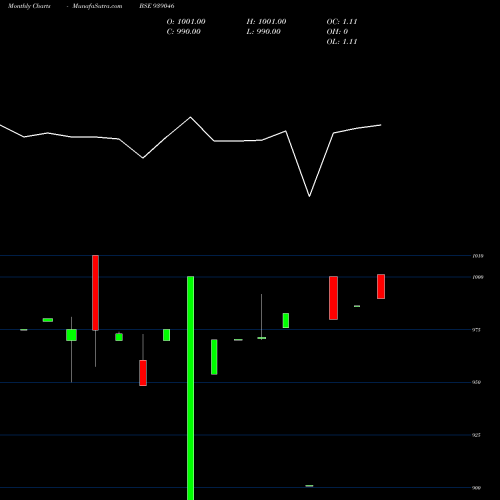
Task: Select the tall red candle starting at 1010
Action: (x=95, y=293)
